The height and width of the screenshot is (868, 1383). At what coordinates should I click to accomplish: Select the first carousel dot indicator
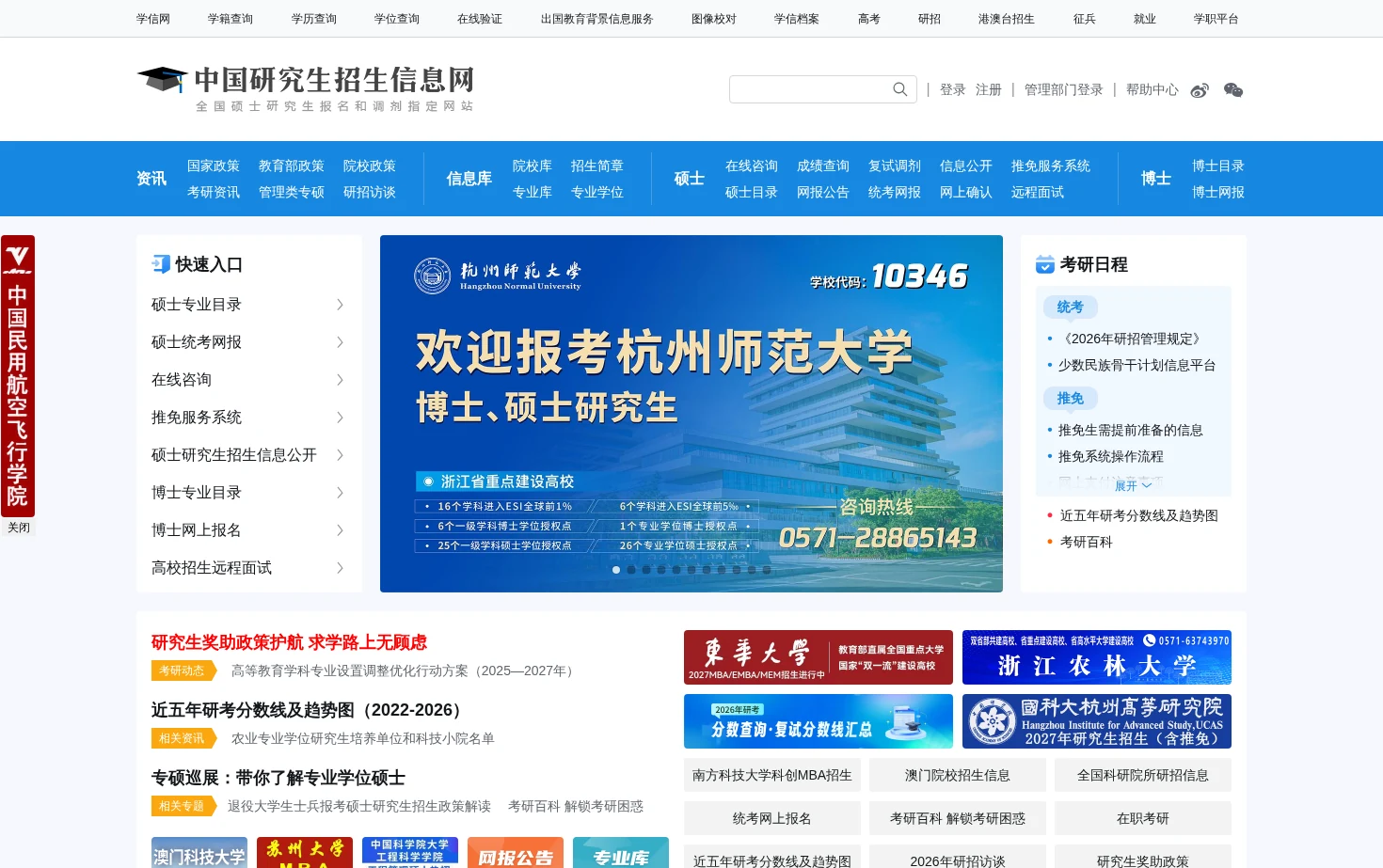click(x=616, y=570)
